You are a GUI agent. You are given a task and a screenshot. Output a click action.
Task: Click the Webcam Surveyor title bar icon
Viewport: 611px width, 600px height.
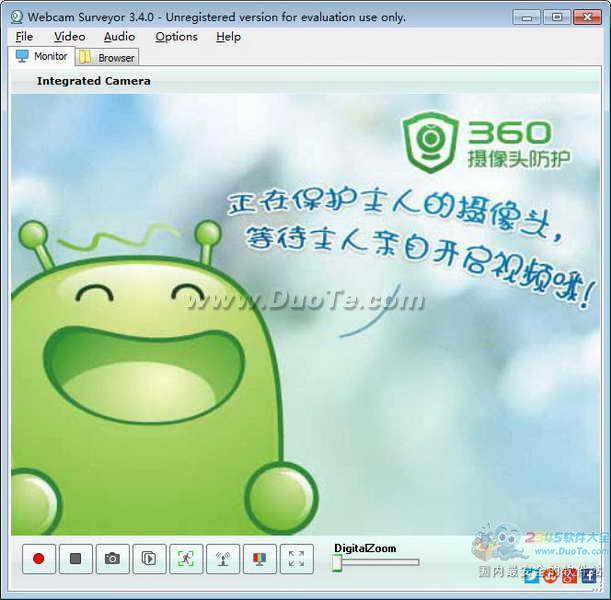(x=16, y=17)
